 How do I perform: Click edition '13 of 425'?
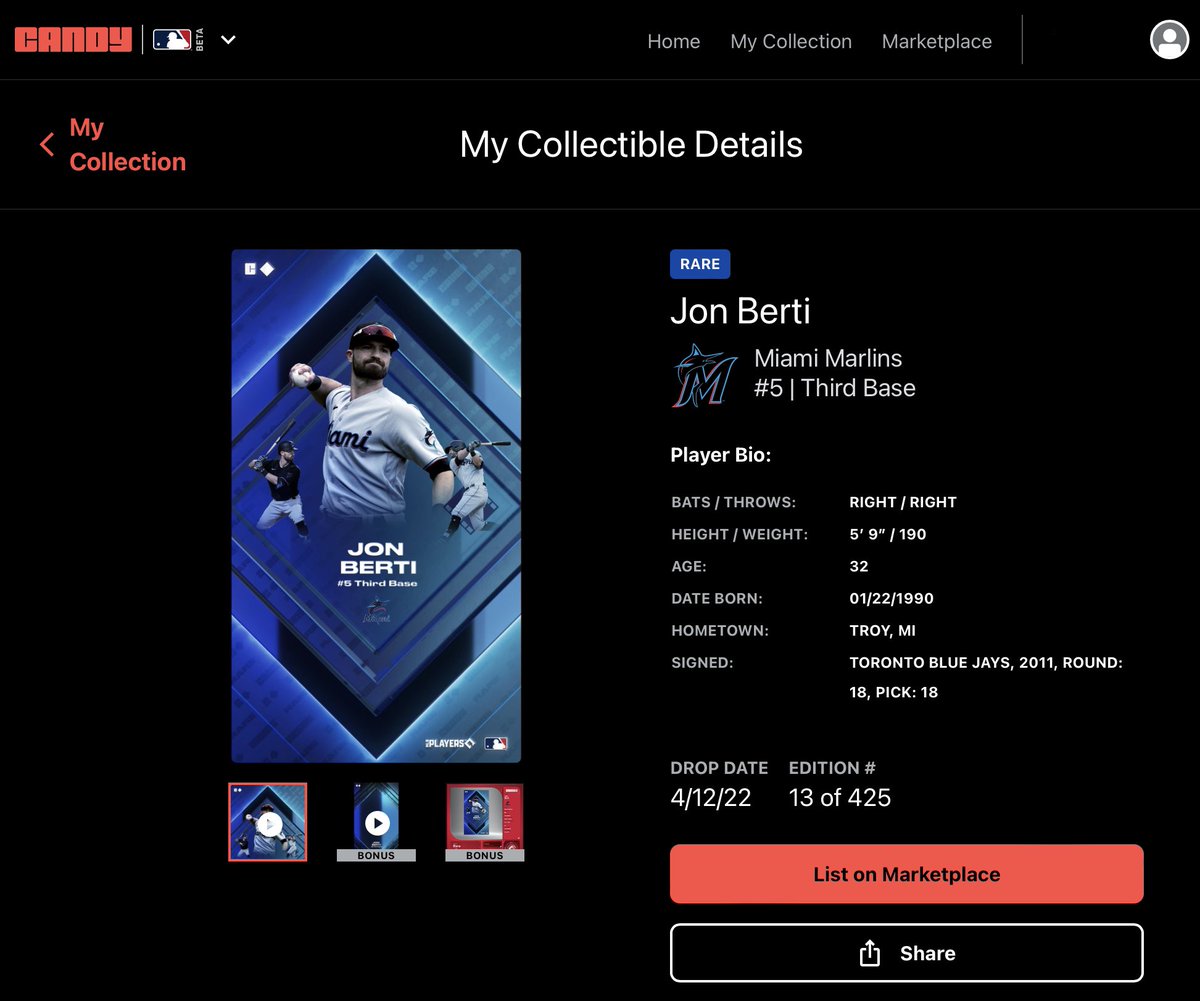point(840,798)
